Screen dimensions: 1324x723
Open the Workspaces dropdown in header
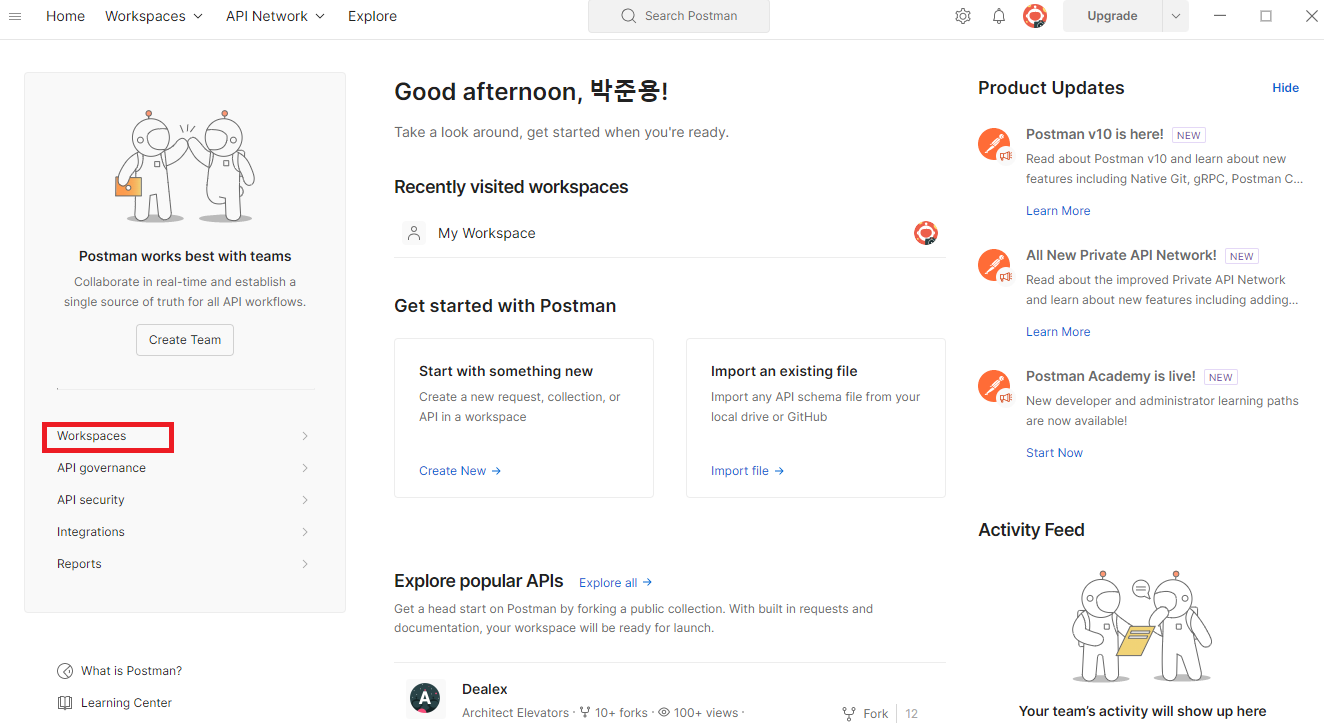point(154,16)
